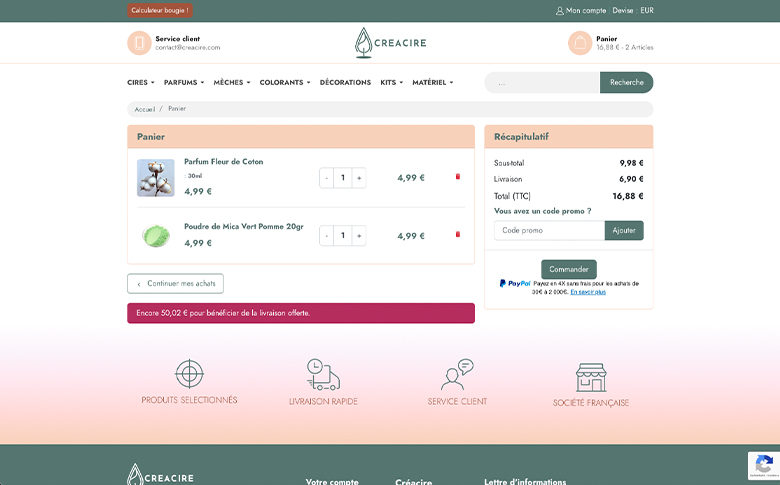Viewport: 780px width, 485px height.
Task: Click the green mica powder thumbnail
Action: (156, 235)
